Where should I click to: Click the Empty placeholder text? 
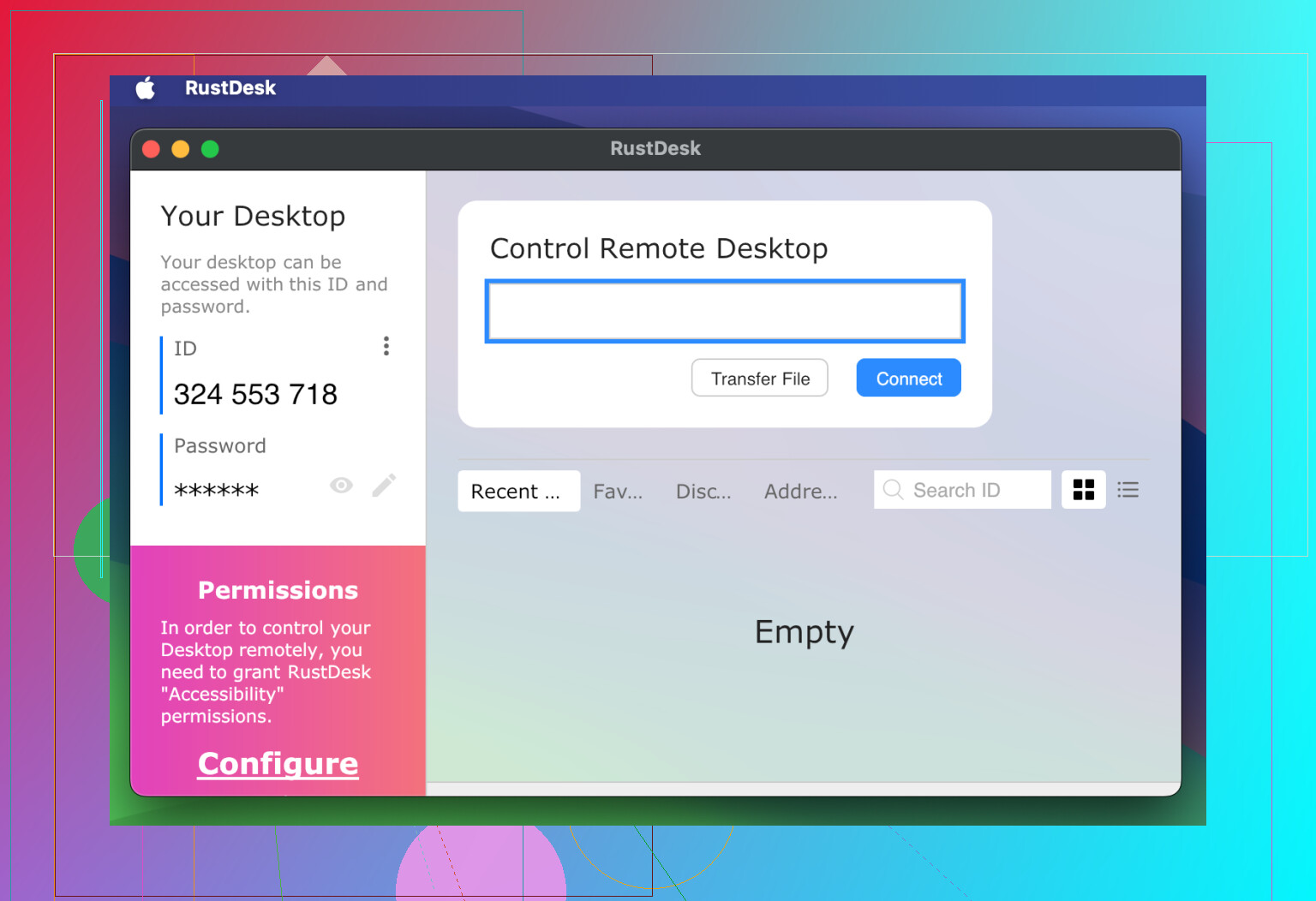coord(804,633)
